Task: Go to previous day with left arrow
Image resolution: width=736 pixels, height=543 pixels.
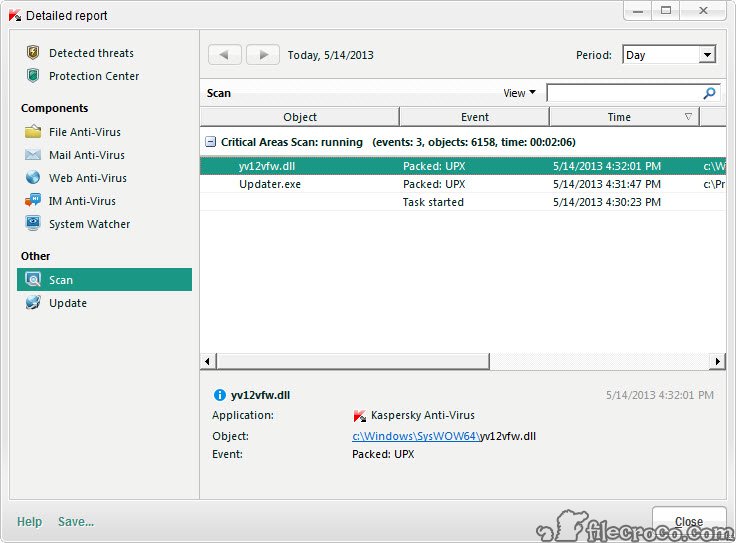Action: 225,55
